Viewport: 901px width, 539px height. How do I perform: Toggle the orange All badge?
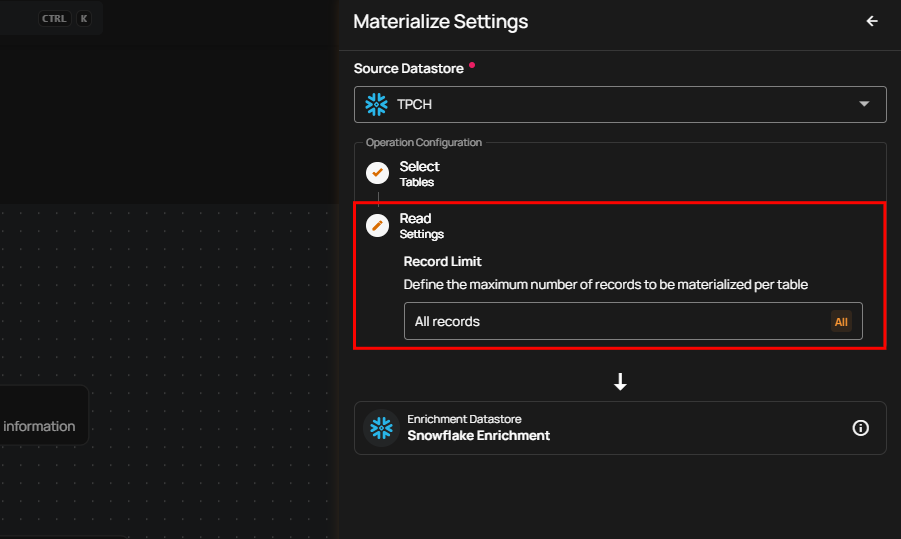click(841, 322)
